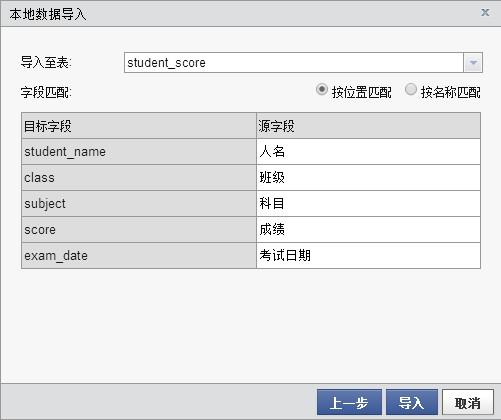Click the 上一步 button
This screenshot has width=501, height=420.
[x=349, y=402]
